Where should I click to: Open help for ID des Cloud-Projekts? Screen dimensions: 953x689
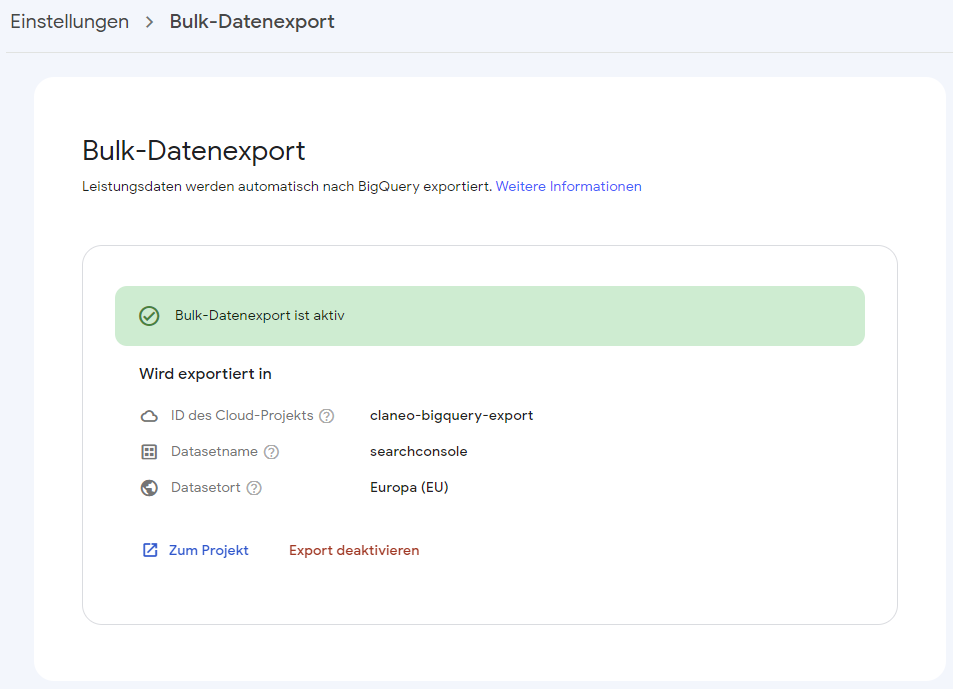point(327,416)
